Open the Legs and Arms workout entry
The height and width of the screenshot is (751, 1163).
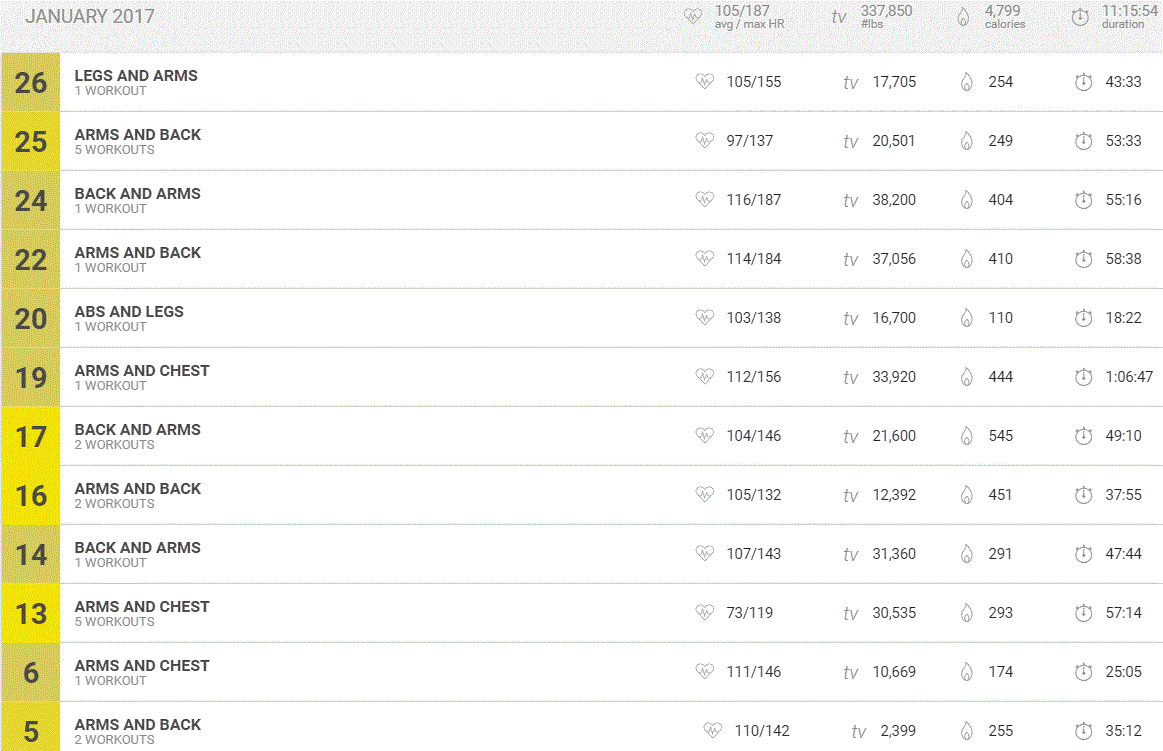[x=136, y=76]
